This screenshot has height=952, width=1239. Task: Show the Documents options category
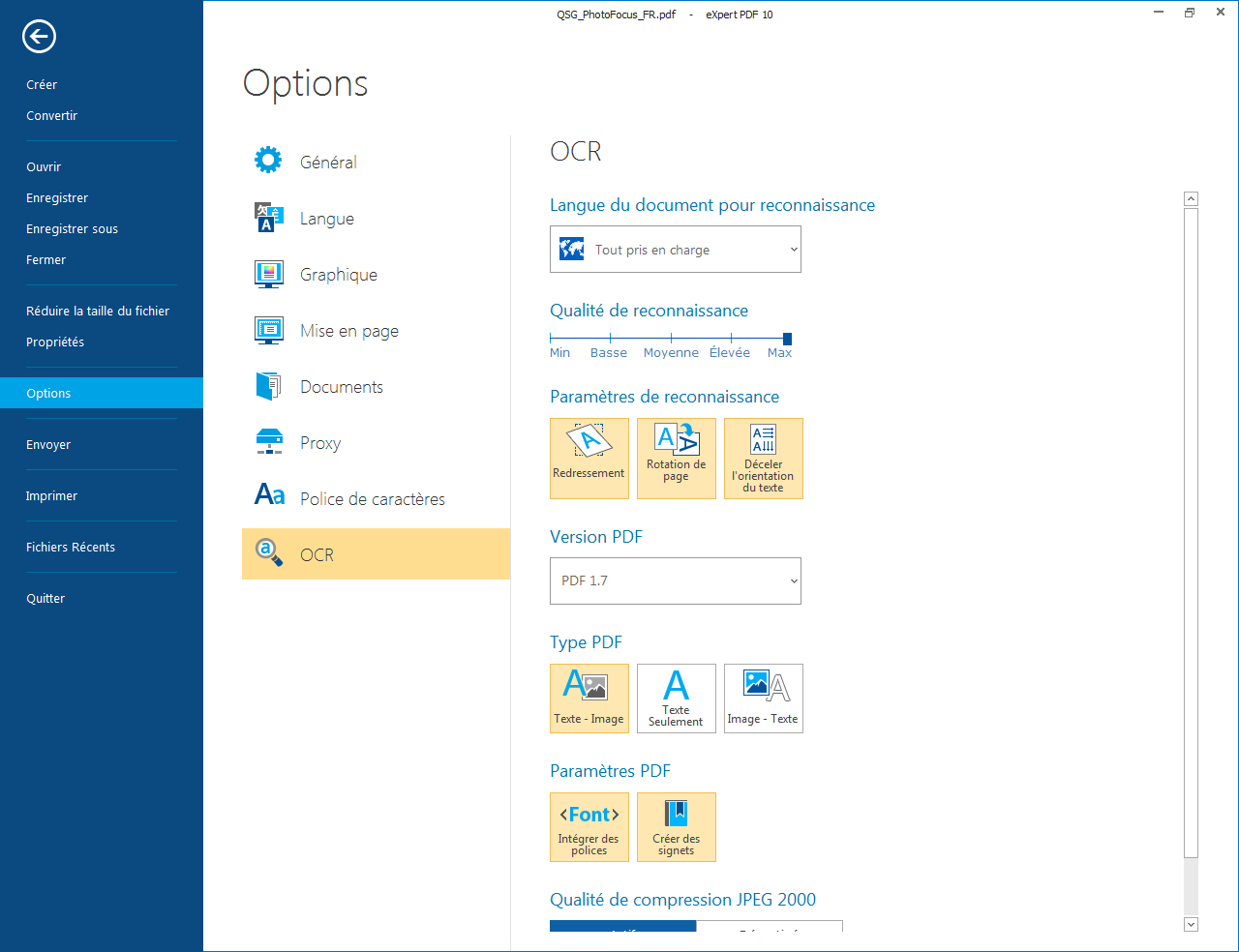point(376,386)
